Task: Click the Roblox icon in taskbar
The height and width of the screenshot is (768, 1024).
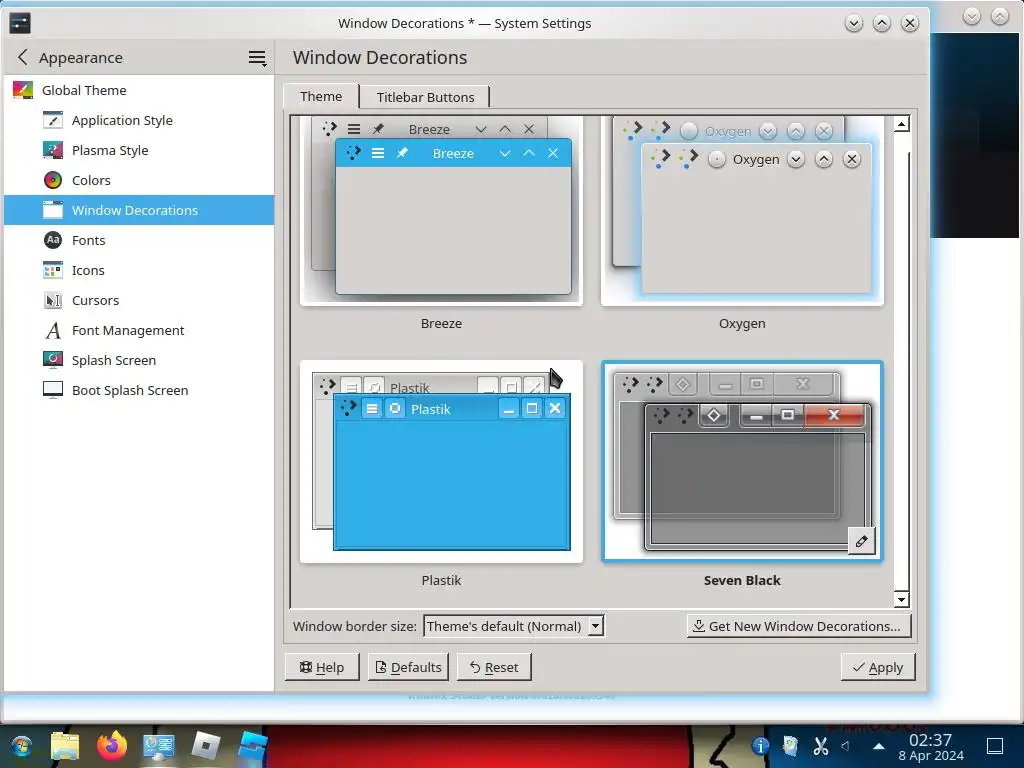Action: (206, 746)
